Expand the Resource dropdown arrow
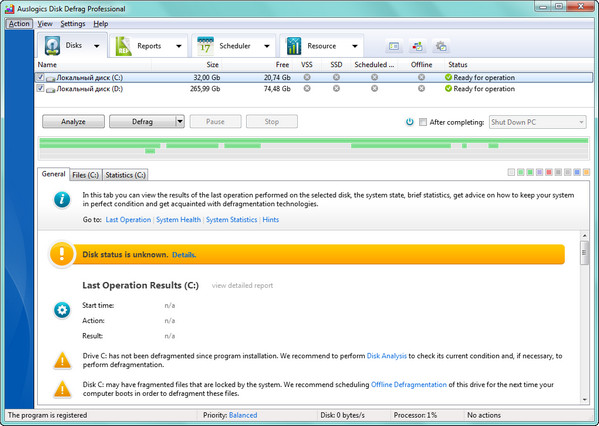Screen dimensions: 599x426 point(355,46)
